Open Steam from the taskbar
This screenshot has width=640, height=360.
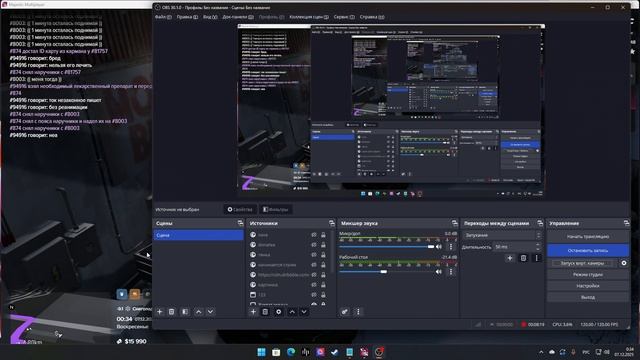[335, 352]
